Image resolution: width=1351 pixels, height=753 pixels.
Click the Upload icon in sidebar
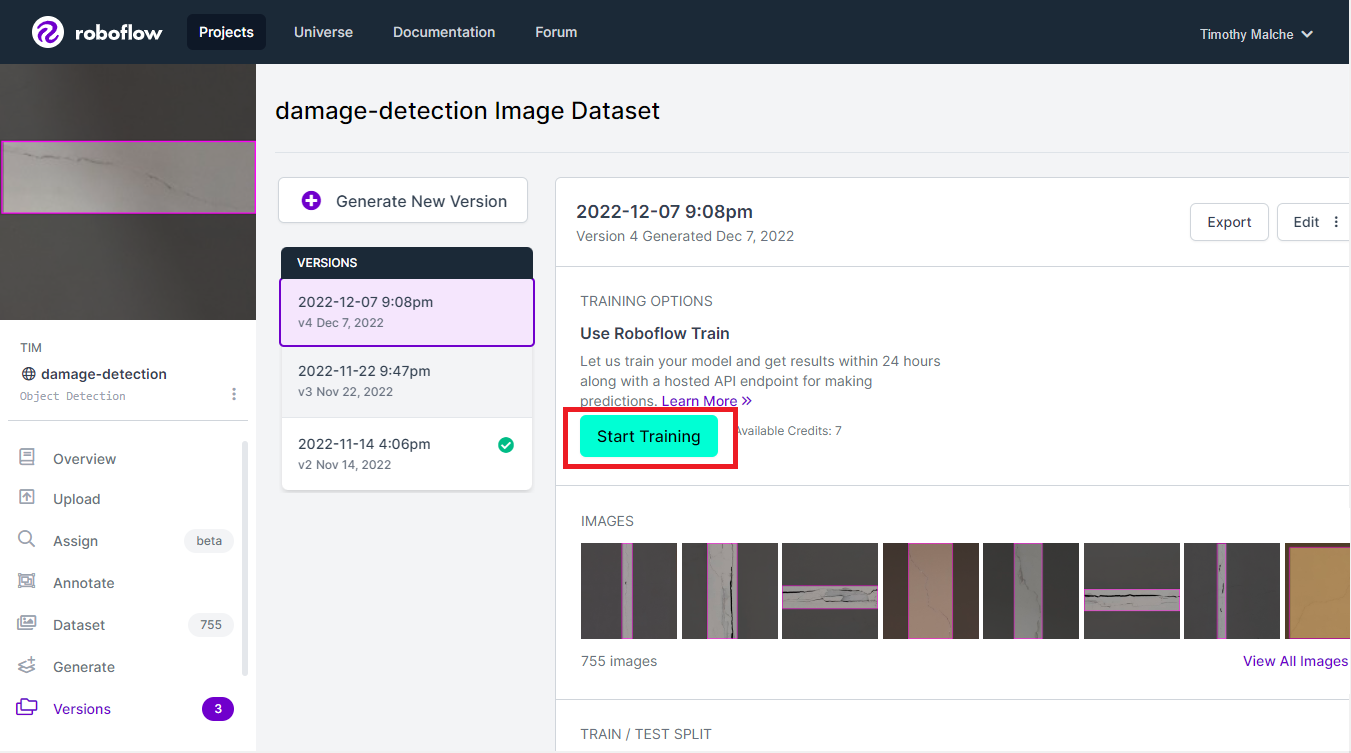27,497
